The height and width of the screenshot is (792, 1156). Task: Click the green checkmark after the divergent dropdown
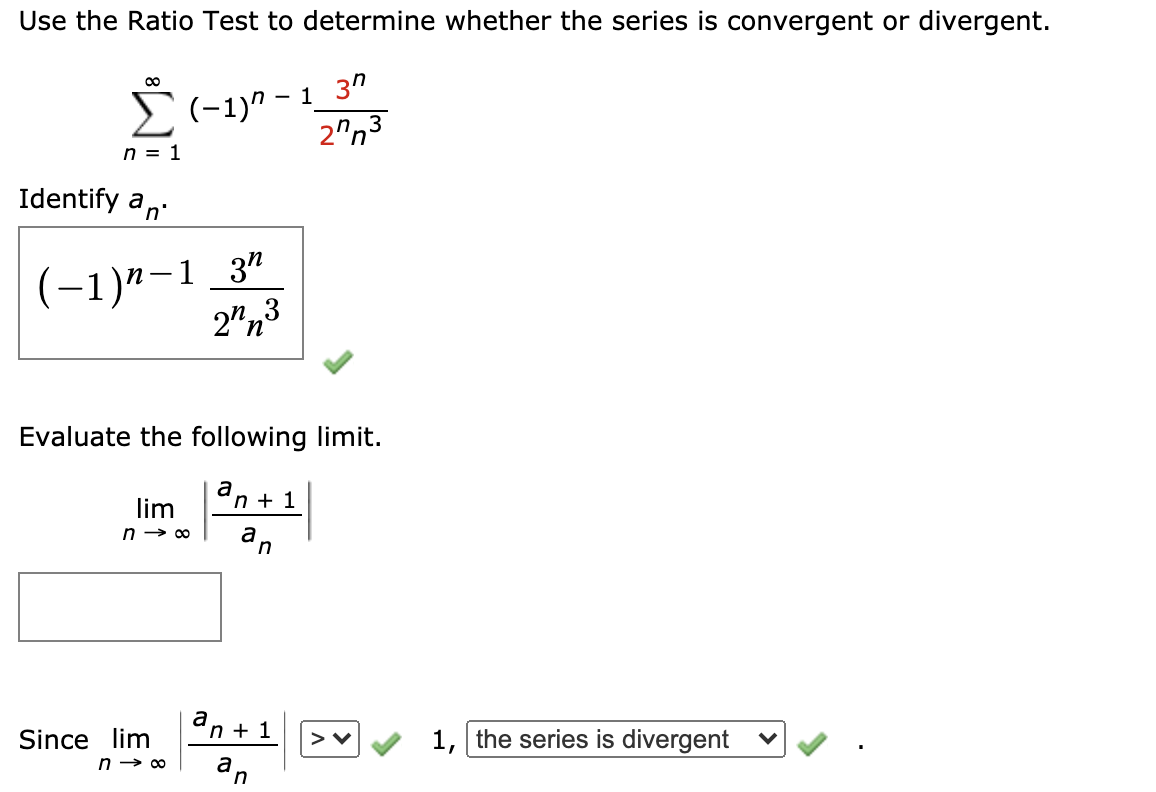coord(811,742)
